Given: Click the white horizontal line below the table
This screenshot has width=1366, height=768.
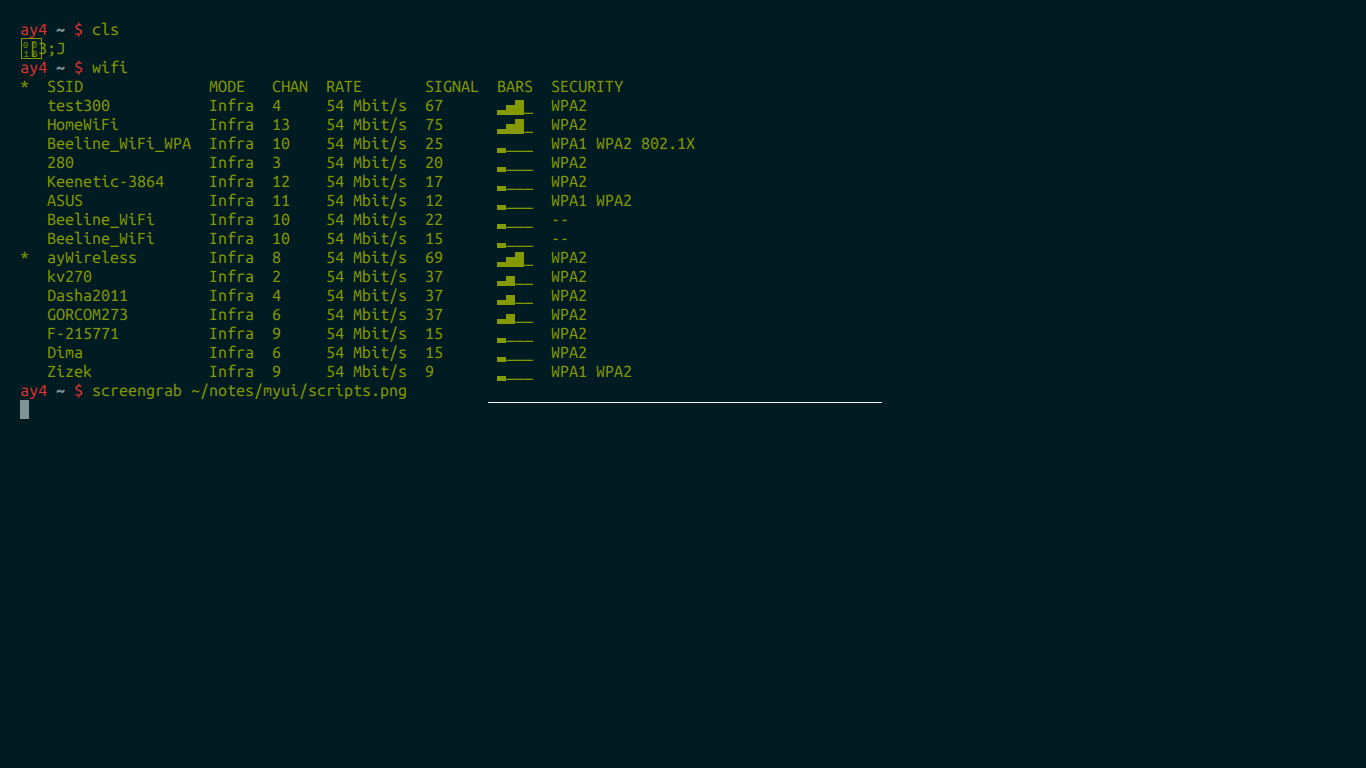Looking at the screenshot, I should (x=684, y=402).
